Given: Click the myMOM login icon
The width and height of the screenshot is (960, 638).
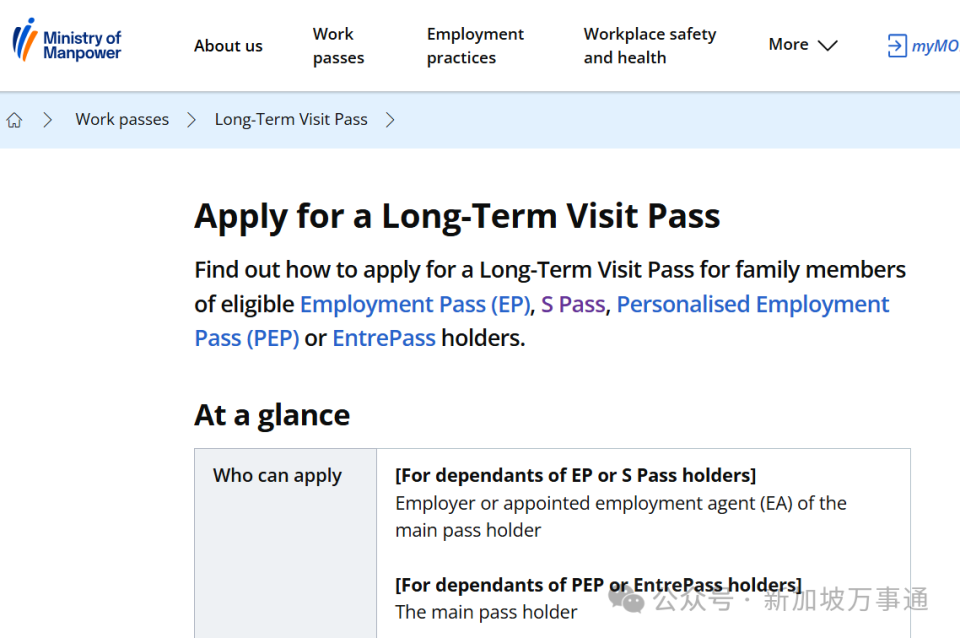Looking at the screenshot, I should (x=896, y=45).
